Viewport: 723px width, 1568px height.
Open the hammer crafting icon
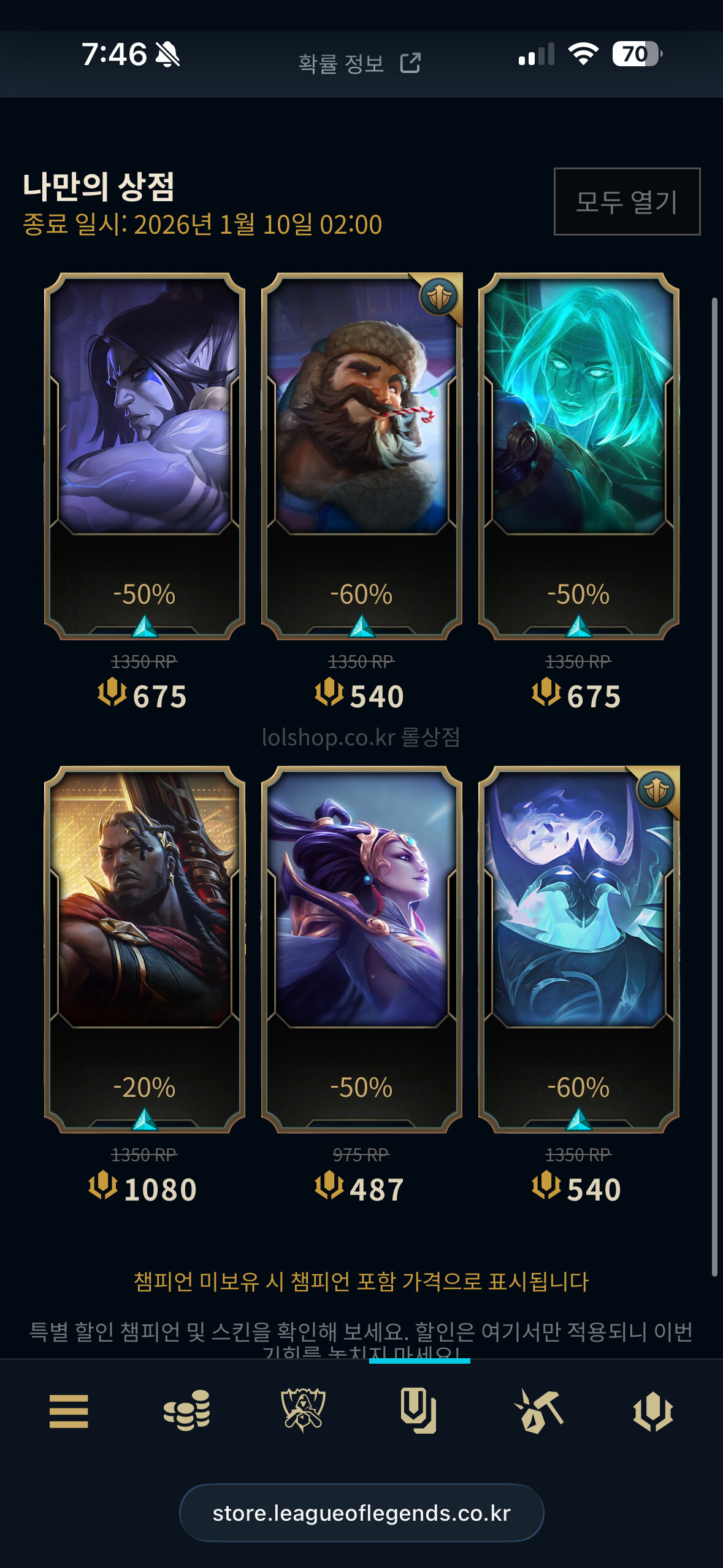click(x=538, y=1411)
